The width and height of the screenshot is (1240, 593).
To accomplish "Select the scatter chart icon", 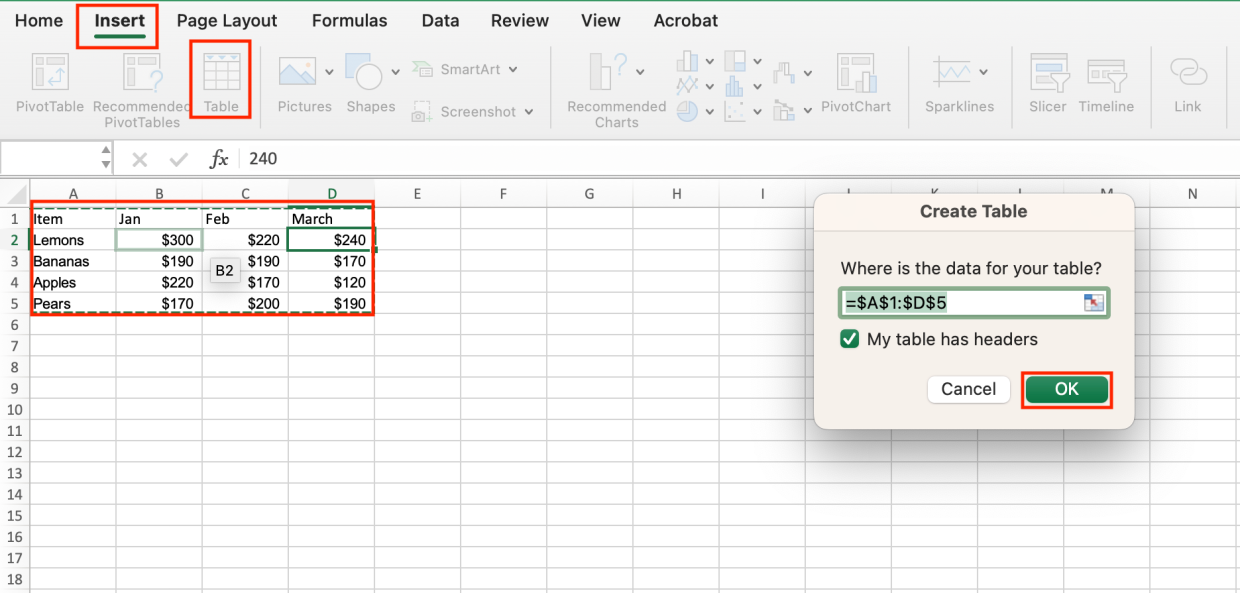I will click(734, 111).
